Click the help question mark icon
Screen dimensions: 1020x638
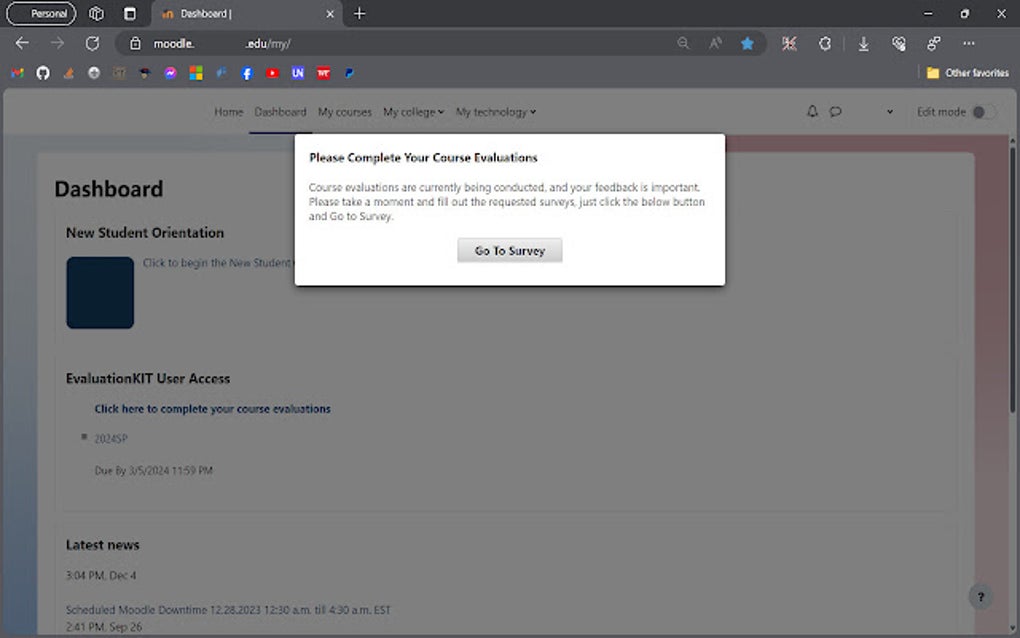(980, 596)
